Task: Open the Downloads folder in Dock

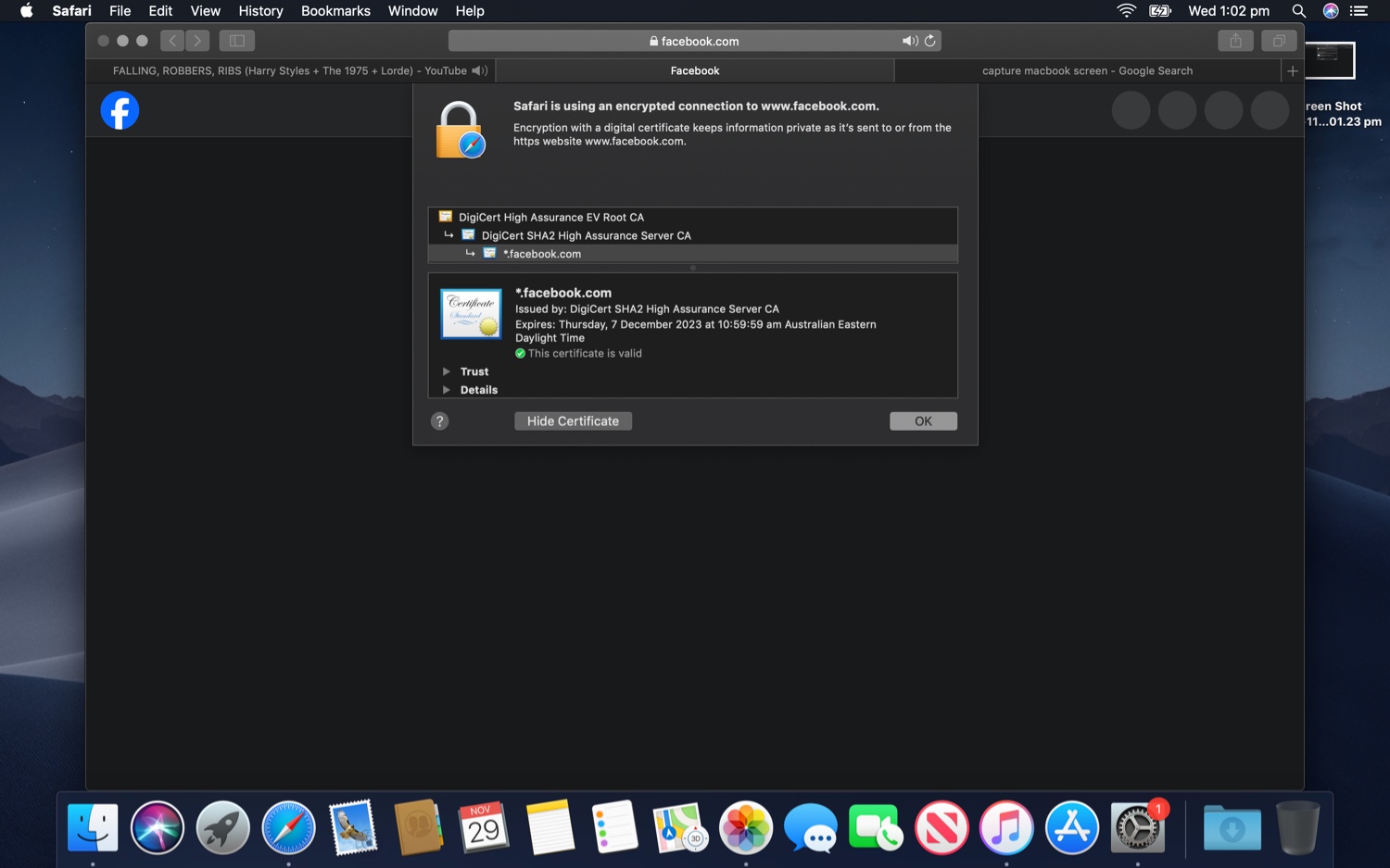Action: pos(1232,827)
